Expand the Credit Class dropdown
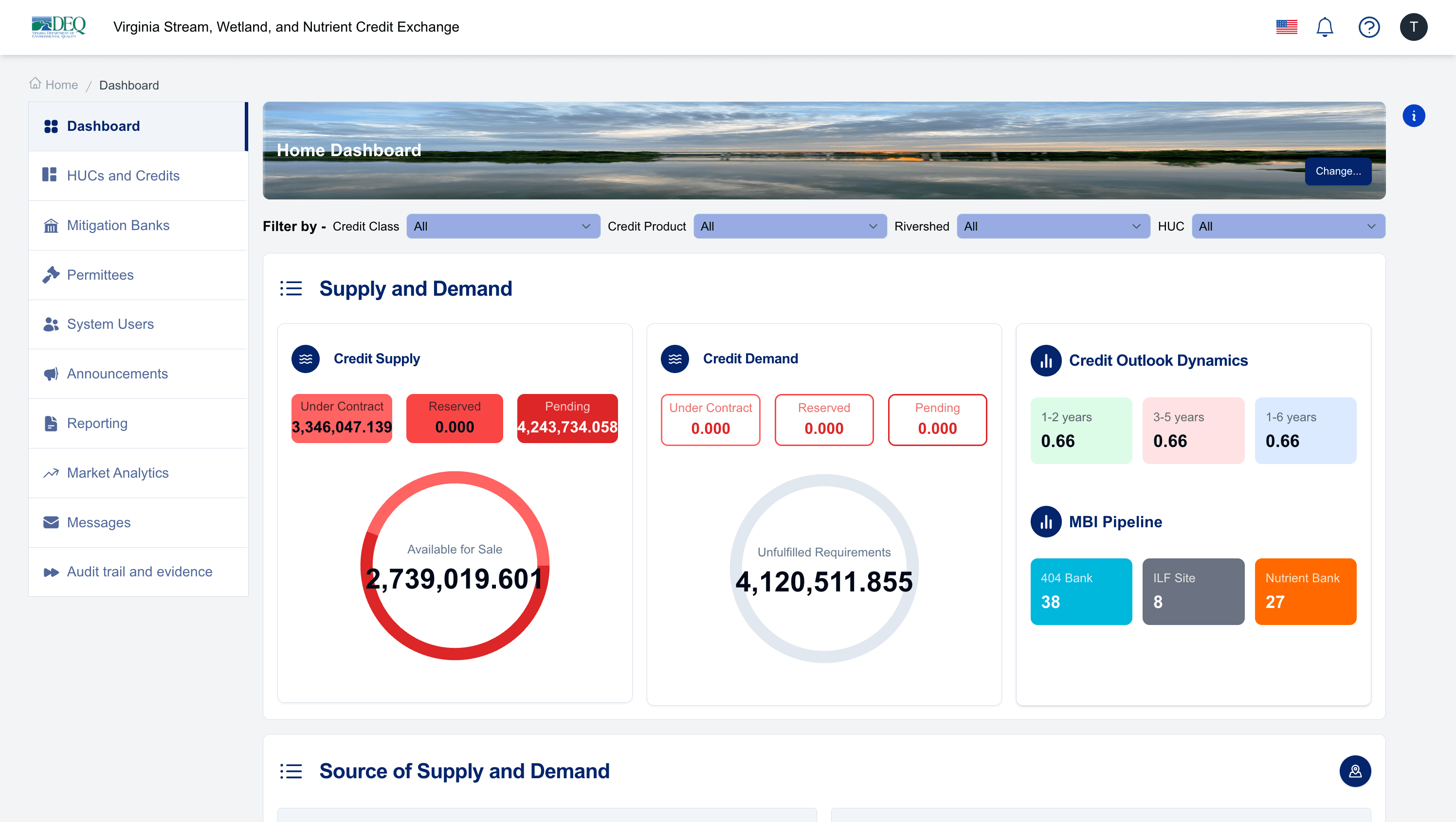 pyautogui.click(x=503, y=227)
